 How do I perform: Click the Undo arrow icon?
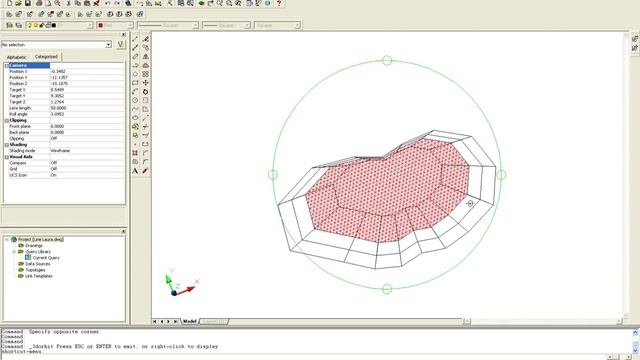[108, 3]
